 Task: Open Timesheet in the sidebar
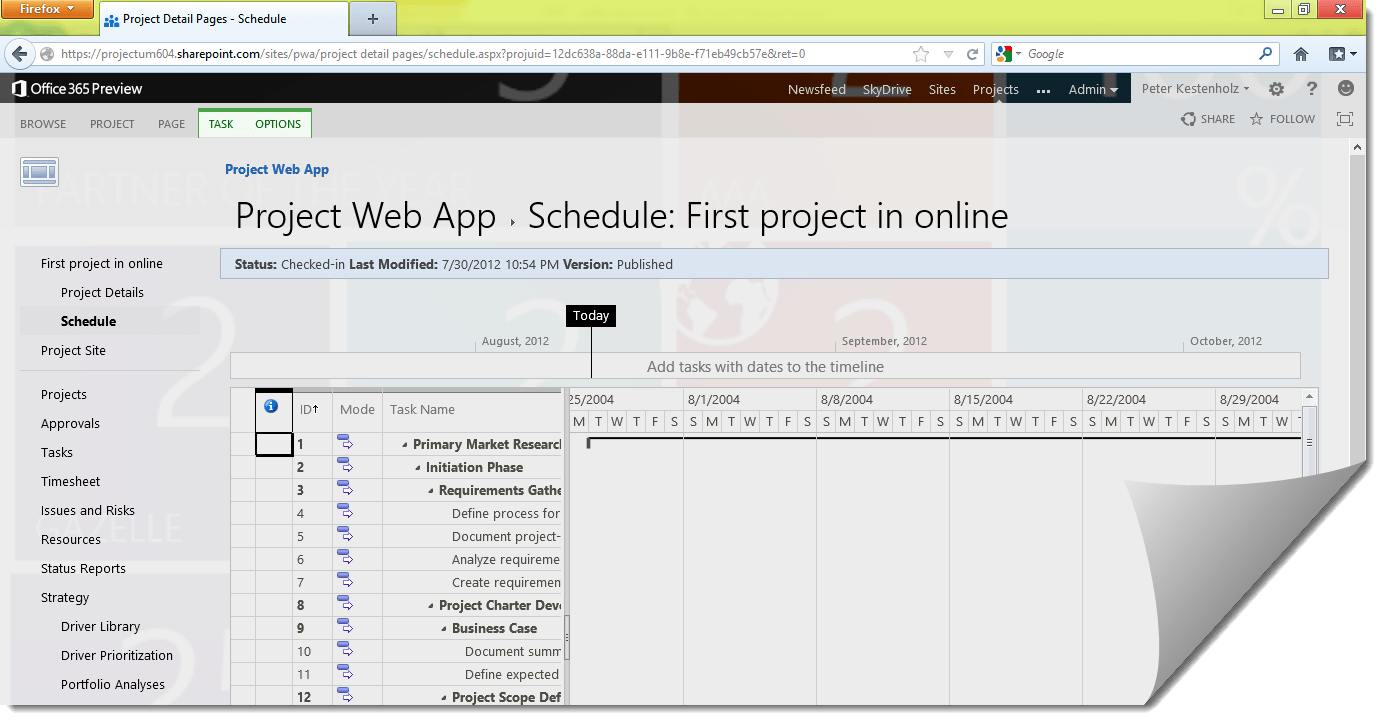[70, 482]
